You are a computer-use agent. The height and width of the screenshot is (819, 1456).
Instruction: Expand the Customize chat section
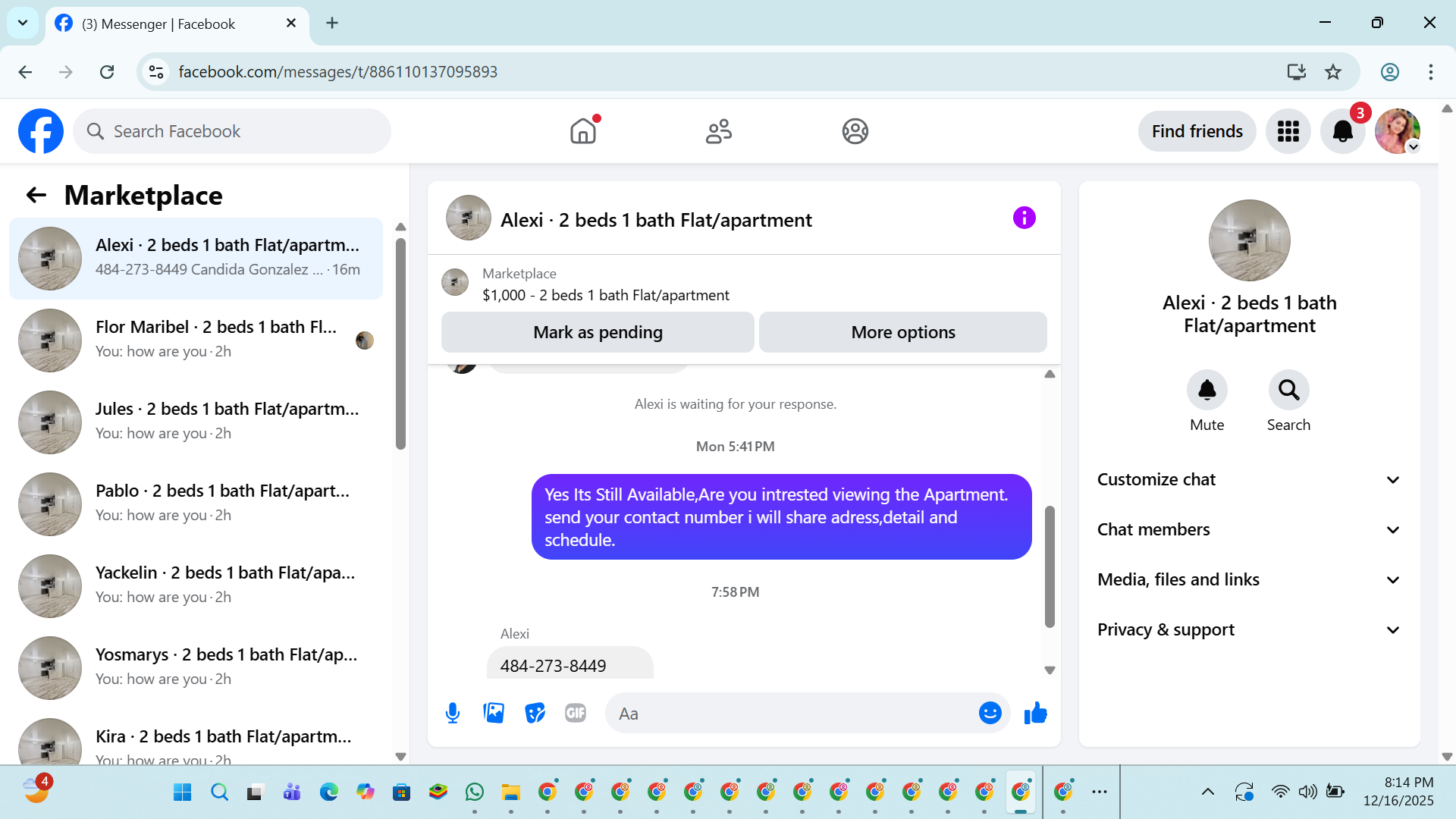(1249, 480)
